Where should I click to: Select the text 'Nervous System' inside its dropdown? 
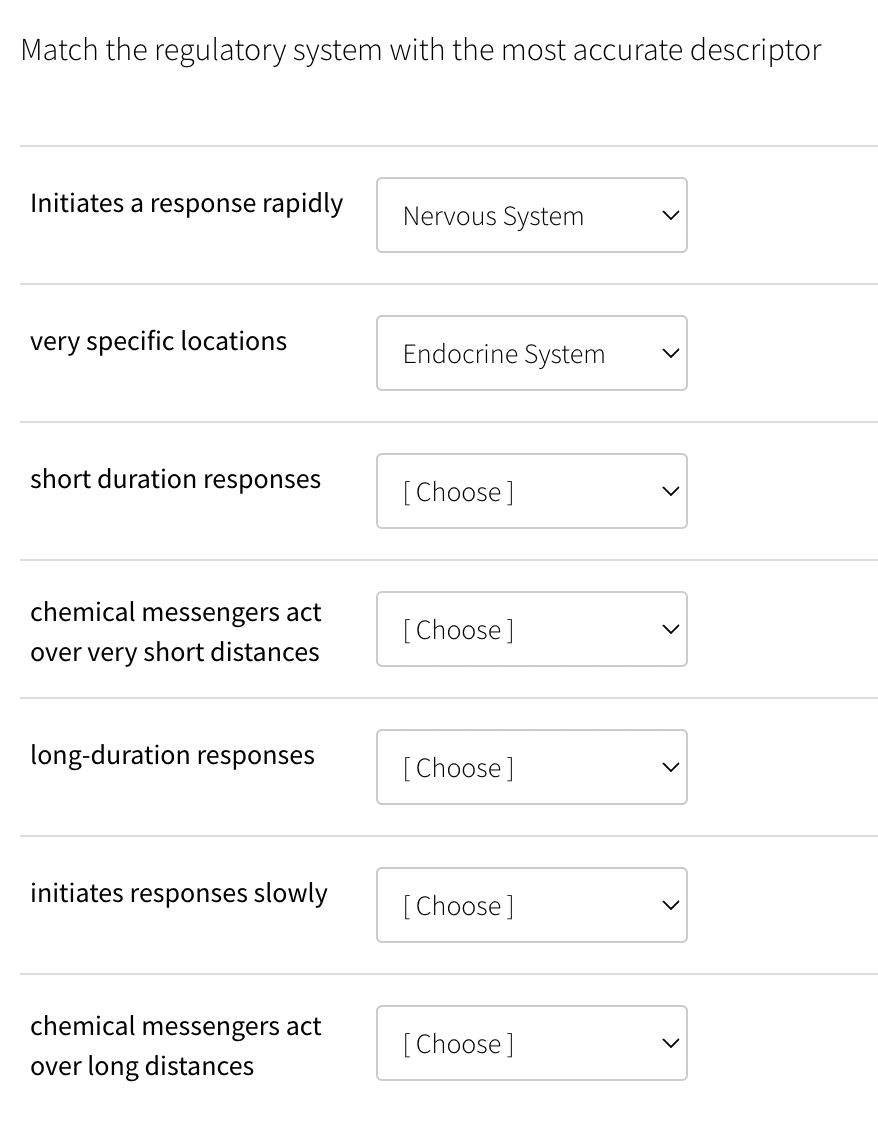[x=493, y=215]
